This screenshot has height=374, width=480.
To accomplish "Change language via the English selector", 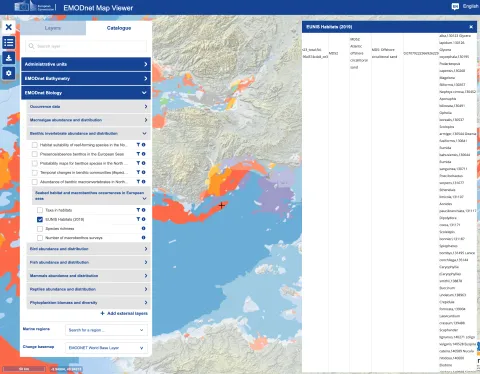I will (x=470, y=6).
